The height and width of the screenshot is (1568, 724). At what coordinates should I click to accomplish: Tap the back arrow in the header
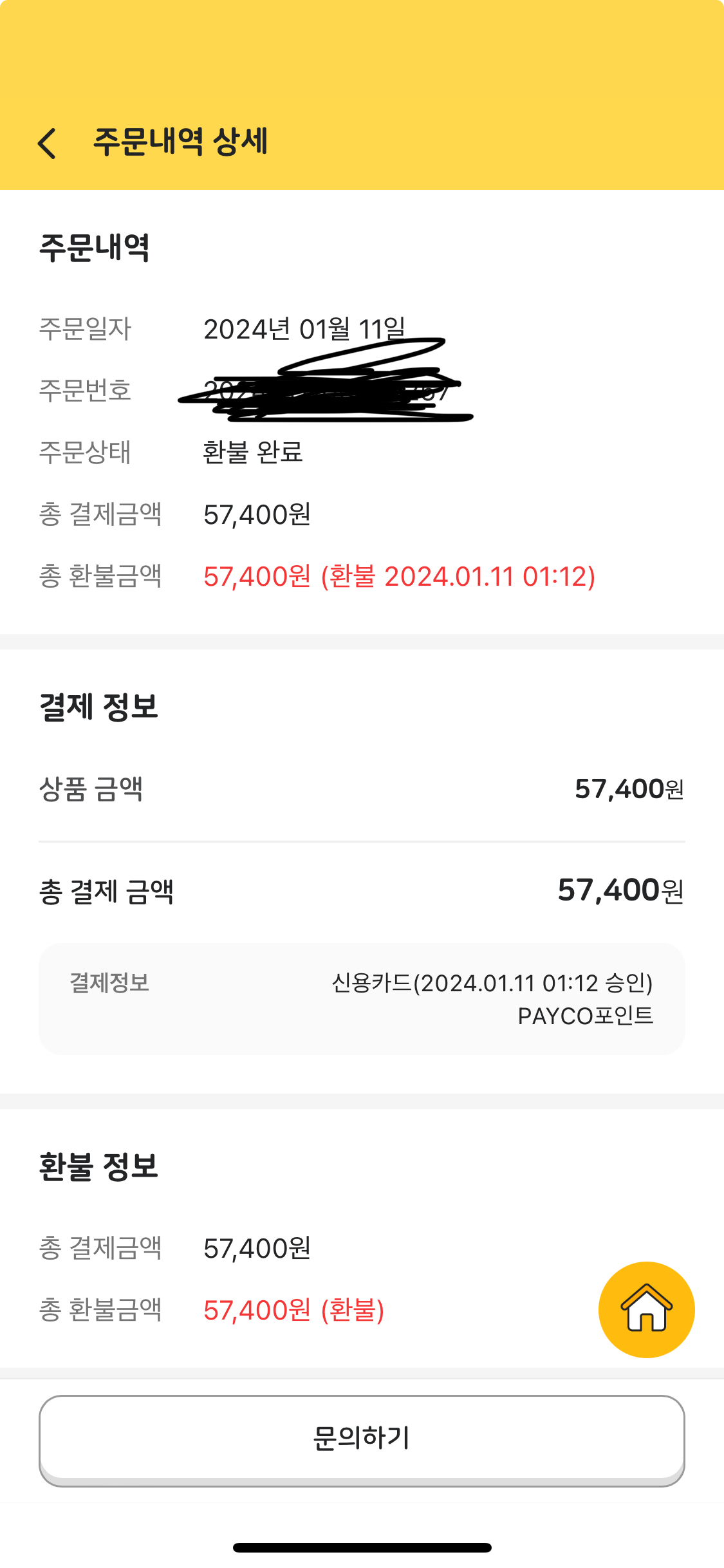tap(47, 143)
